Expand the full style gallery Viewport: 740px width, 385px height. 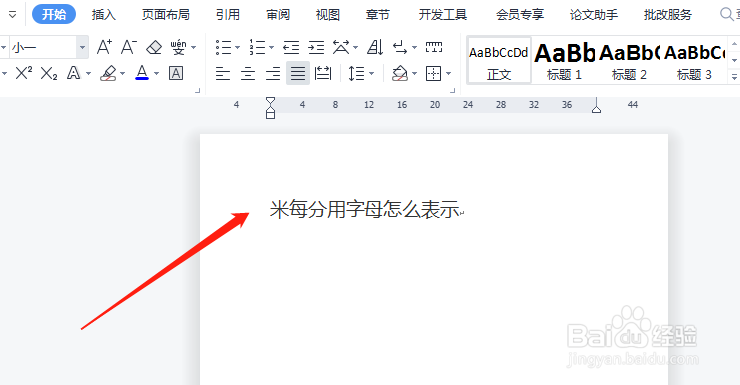pos(734,76)
